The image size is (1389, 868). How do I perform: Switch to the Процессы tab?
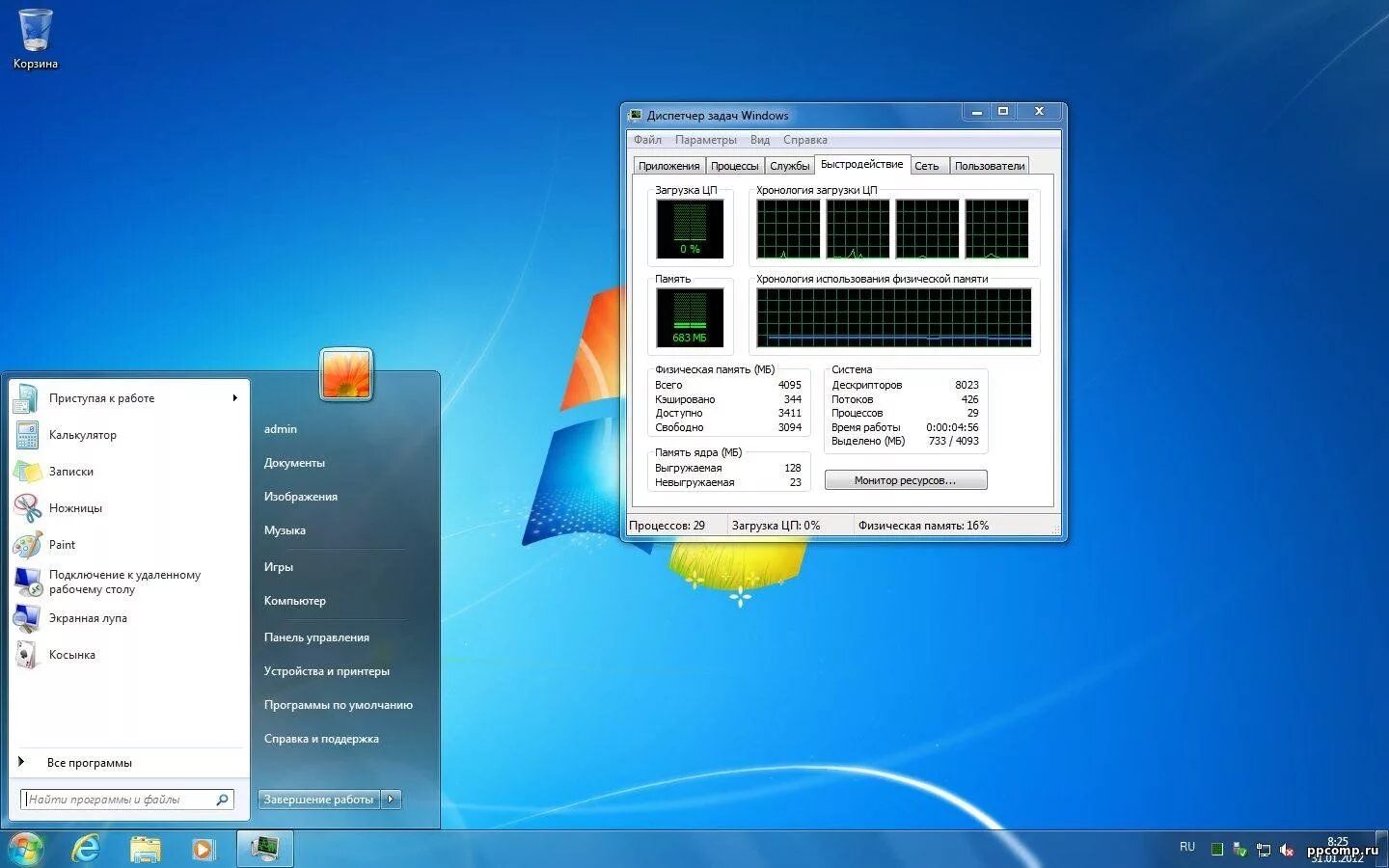[734, 165]
